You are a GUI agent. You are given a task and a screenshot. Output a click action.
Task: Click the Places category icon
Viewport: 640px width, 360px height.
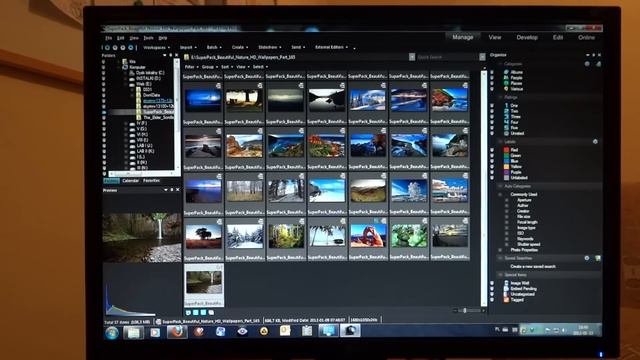(x=506, y=83)
